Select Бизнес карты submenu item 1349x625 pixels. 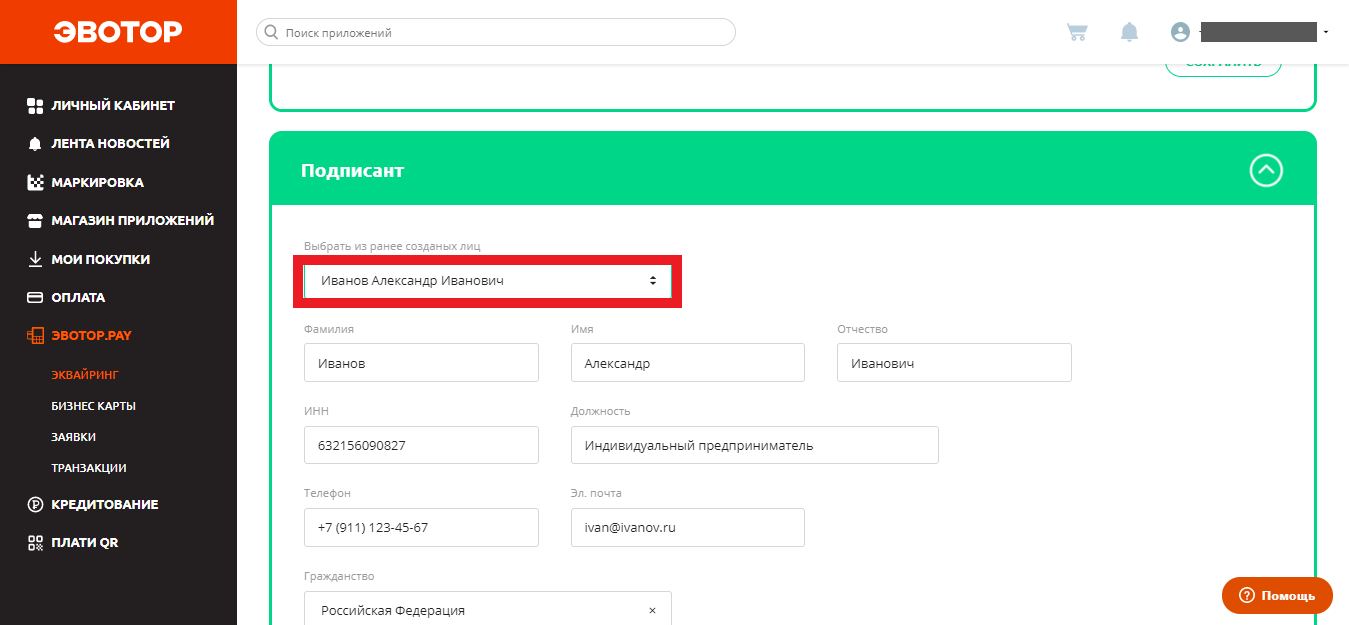coord(94,406)
